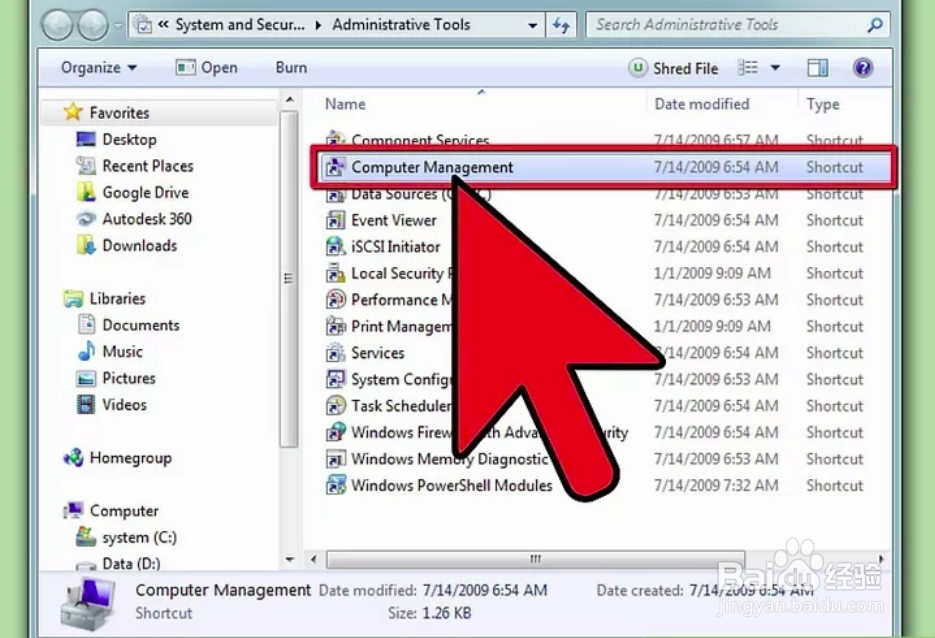Screen dimensions: 935x638
Task: Click the Homegroup icon in sidebar
Action: pos(73,458)
